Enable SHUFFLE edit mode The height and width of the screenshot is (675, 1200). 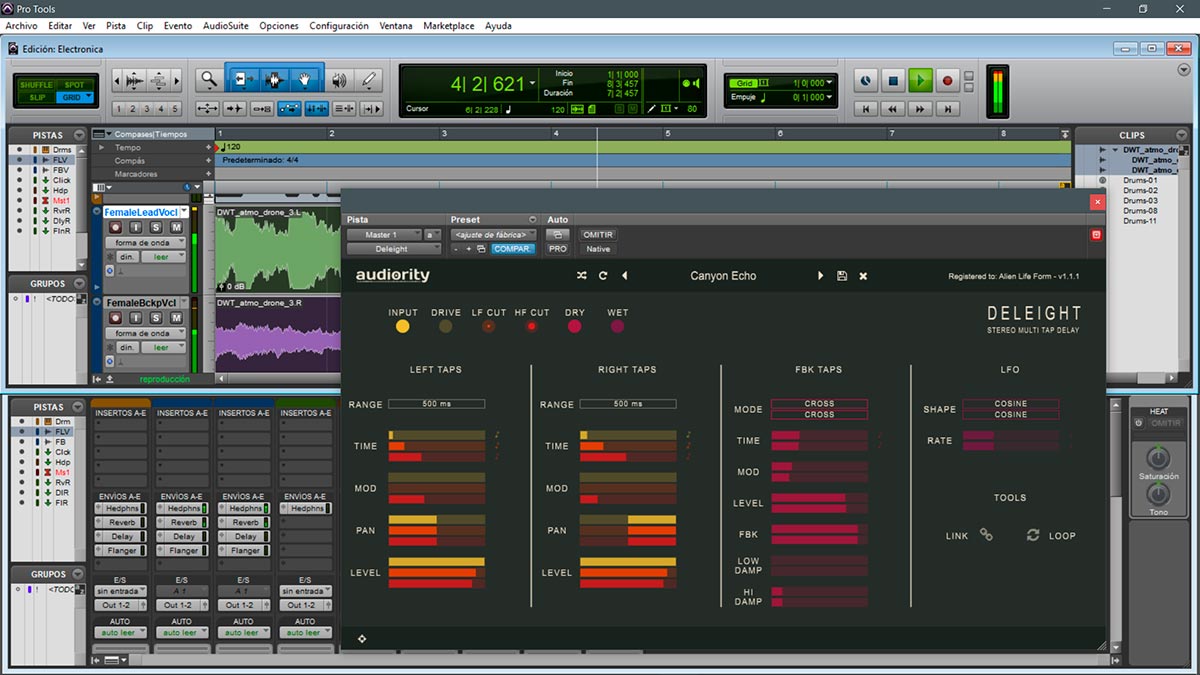click(x=37, y=85)
